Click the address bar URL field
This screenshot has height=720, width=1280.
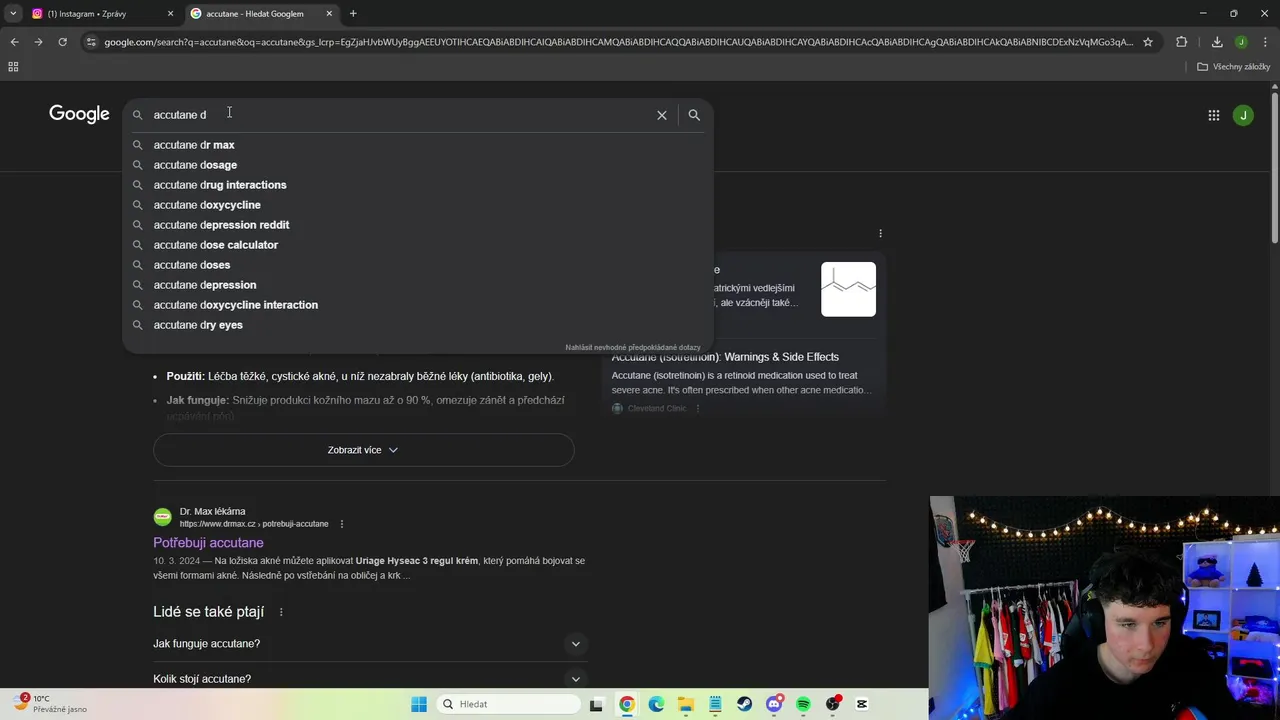(x=618, y=42)
